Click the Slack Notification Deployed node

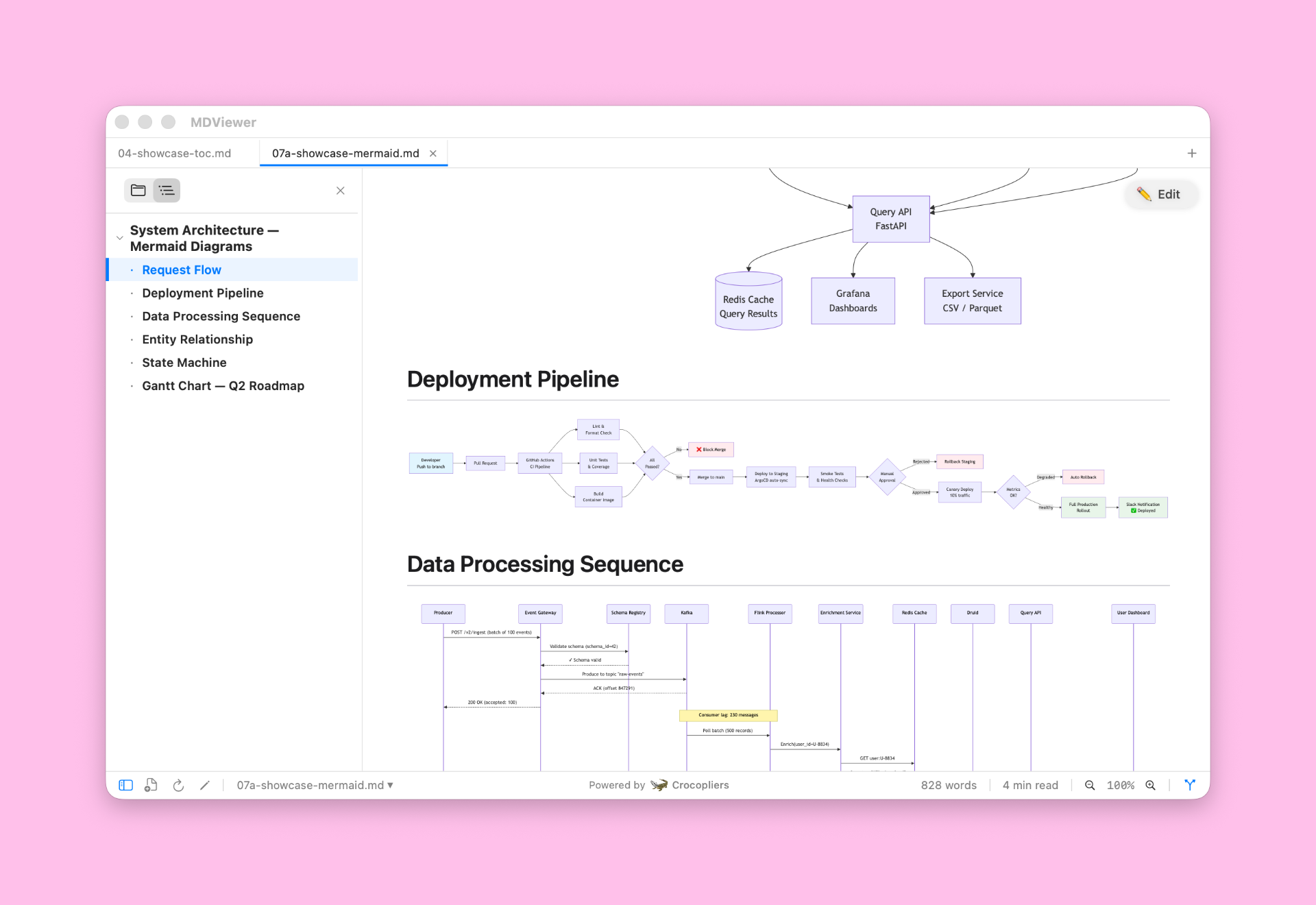(x=1143, y=507)
